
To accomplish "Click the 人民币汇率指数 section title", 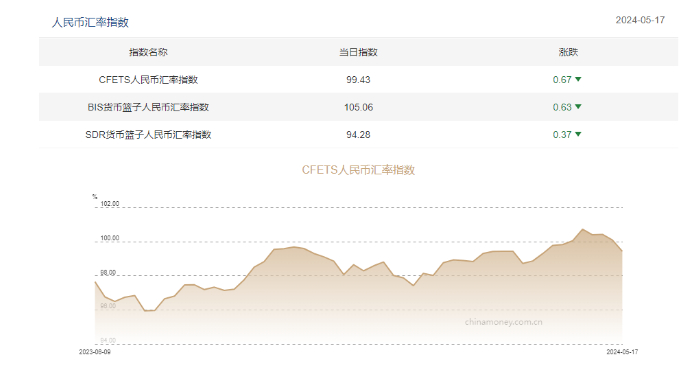I will [x=90, y=22].
